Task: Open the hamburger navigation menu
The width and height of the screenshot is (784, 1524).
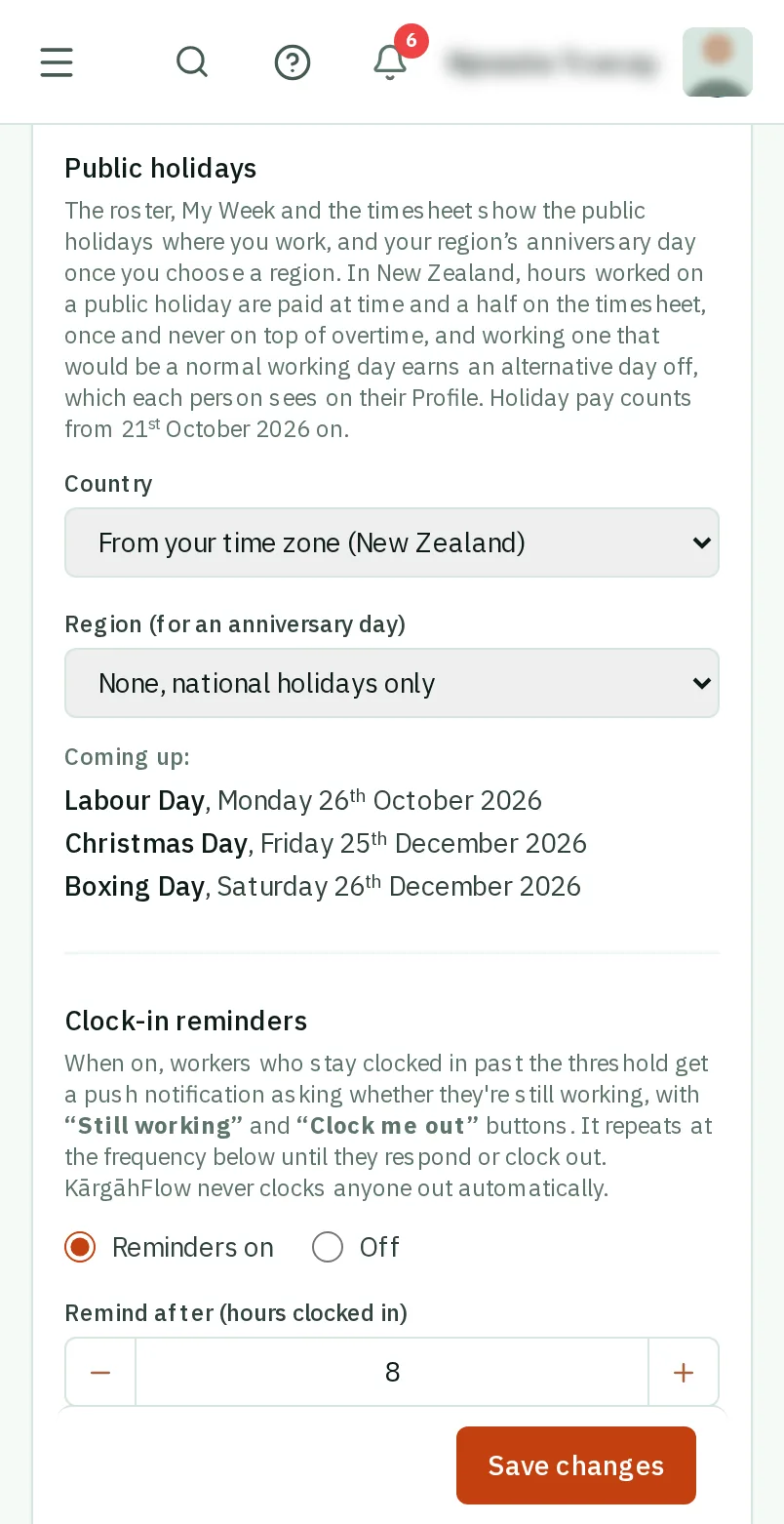Action: (x=57, y=62)
